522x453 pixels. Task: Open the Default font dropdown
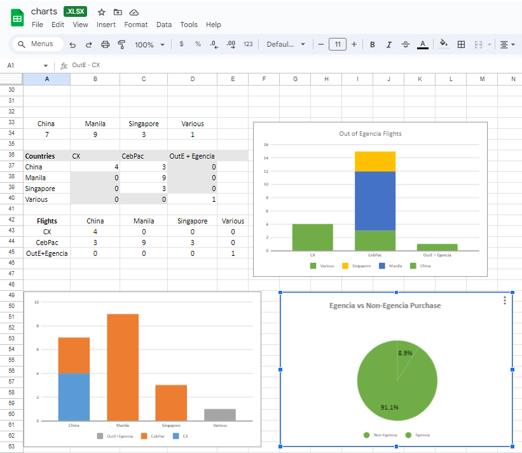point(286,44)
